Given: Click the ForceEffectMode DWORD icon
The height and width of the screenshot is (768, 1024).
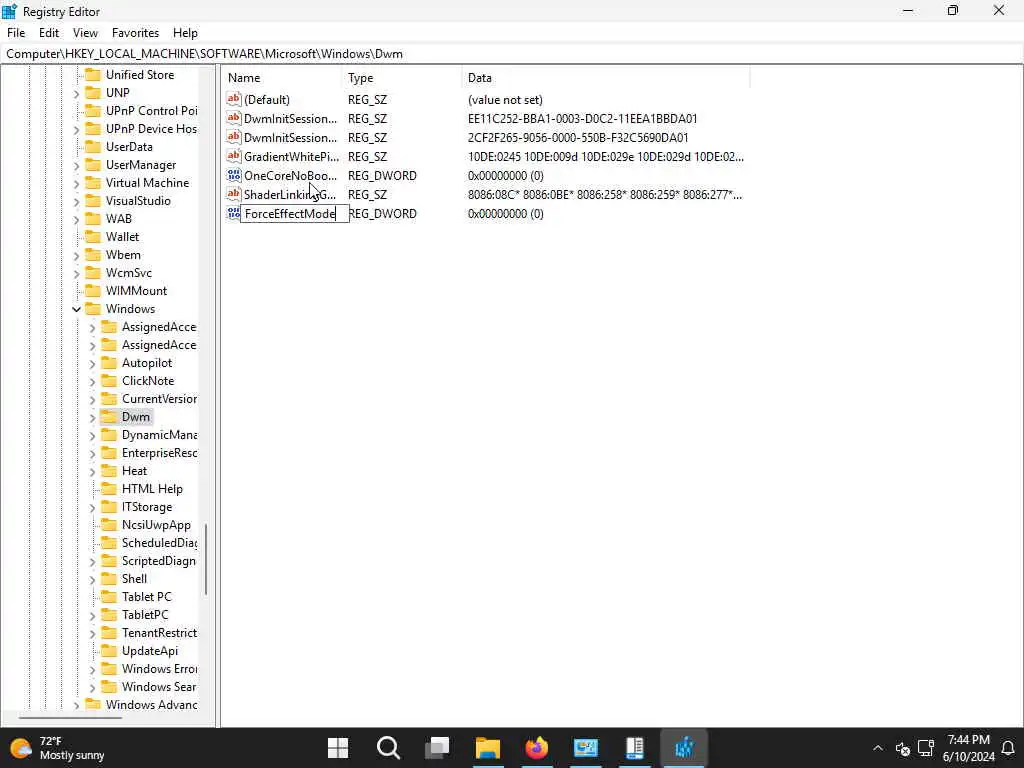Looking at the screenshot, I should [233, 213].
